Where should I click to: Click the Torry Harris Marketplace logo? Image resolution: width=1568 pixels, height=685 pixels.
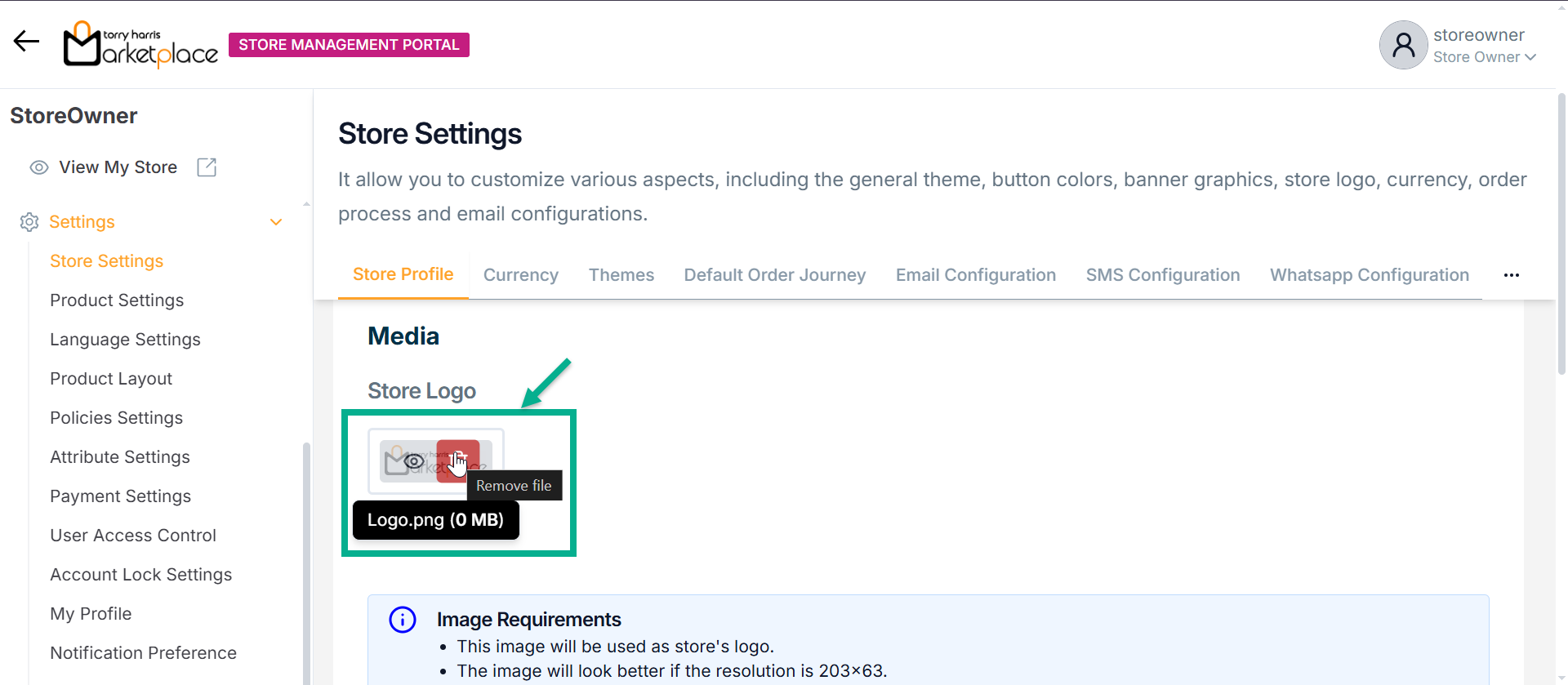click(x=140, y=44)
